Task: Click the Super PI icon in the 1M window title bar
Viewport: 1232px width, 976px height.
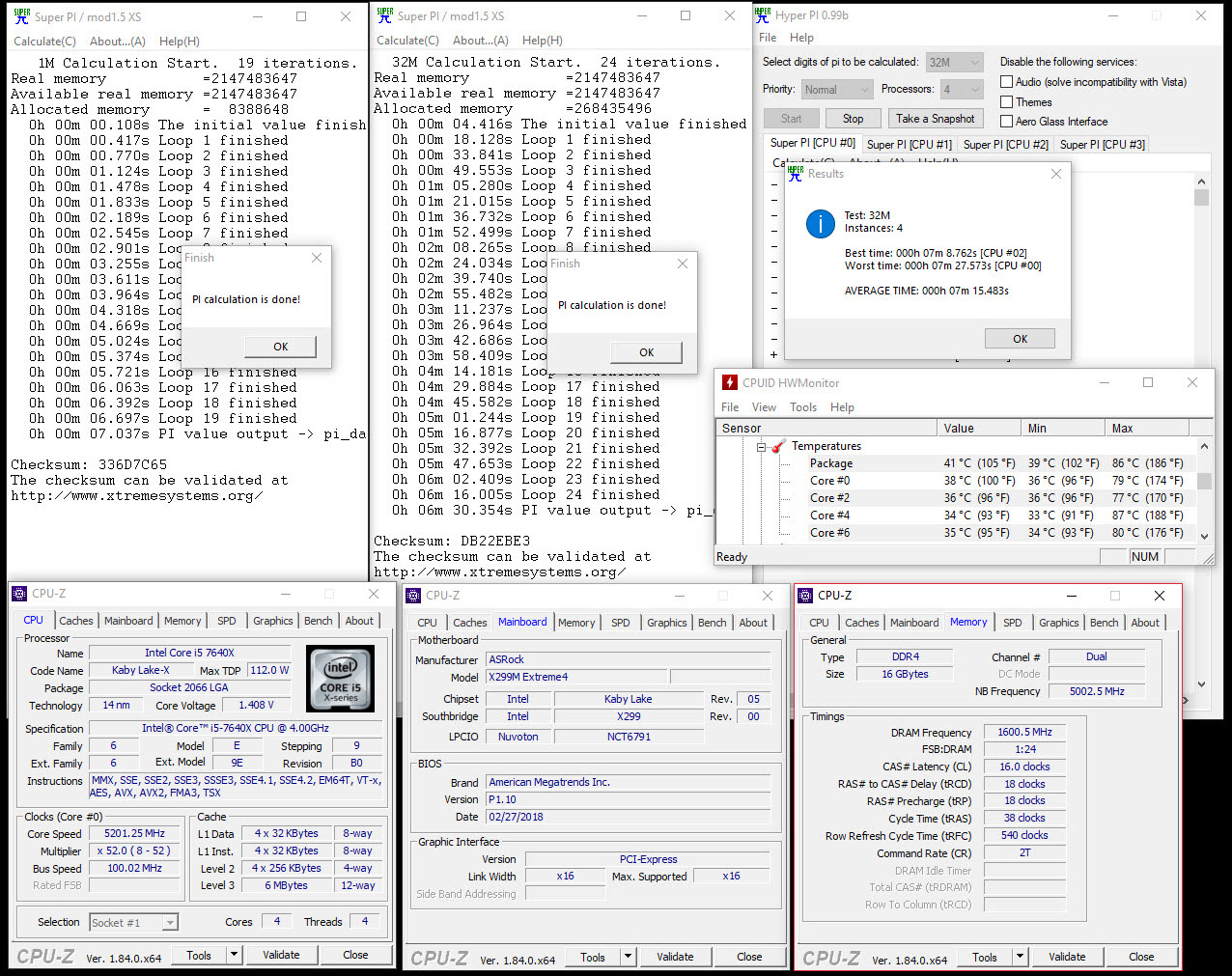Action: point(21,16)
